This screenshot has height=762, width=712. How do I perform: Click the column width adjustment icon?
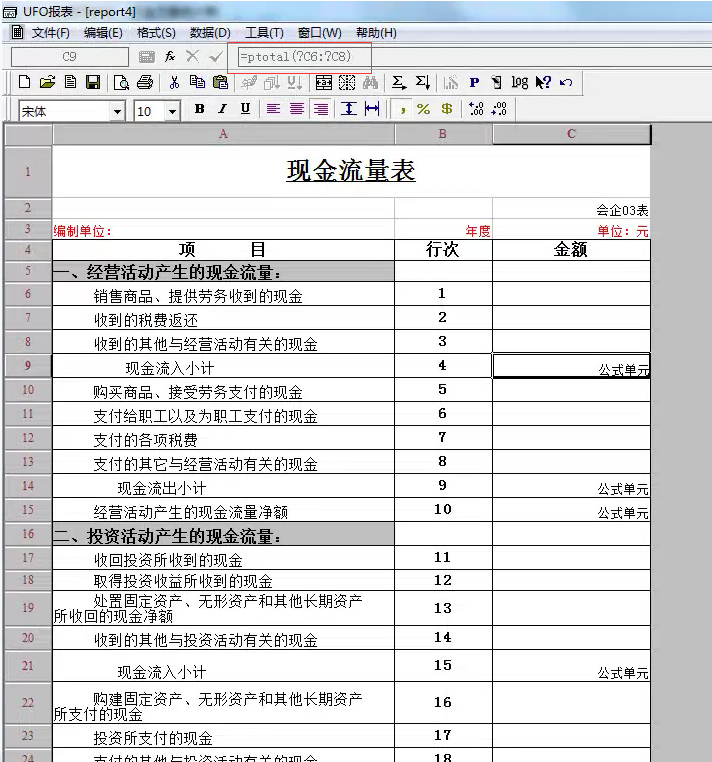pos(372,108)
